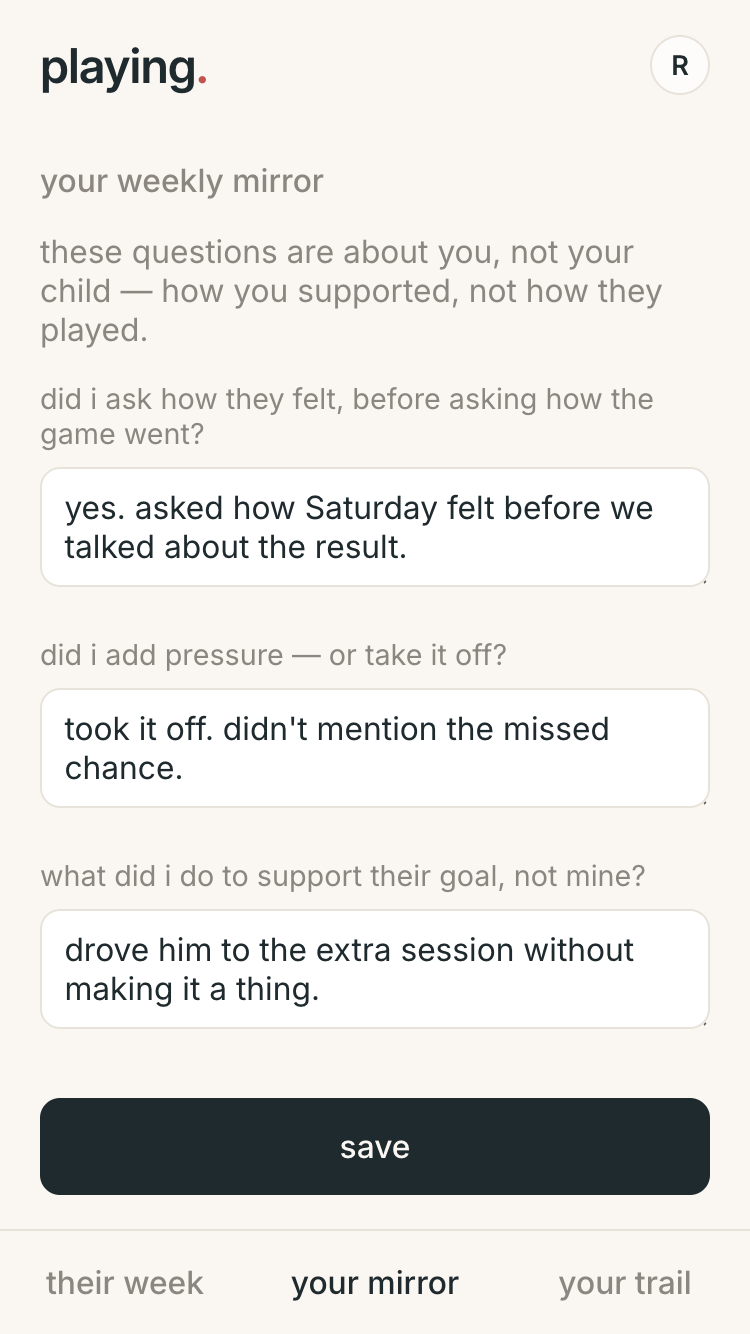Click the 'did i add pressure' question label
This screenshot has width=750, height=1334.
tap(274, 656)
